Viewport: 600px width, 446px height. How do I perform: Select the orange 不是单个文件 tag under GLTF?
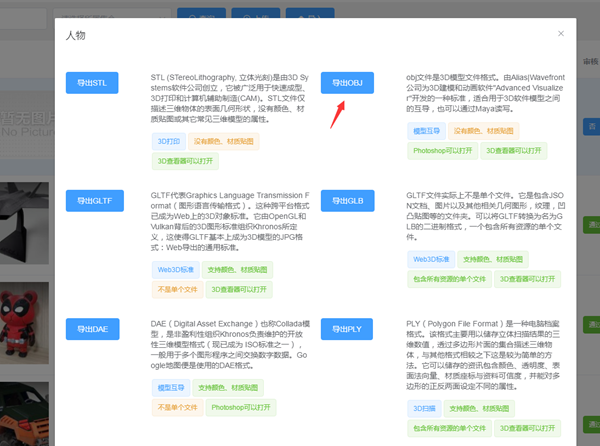coord(176,290)
